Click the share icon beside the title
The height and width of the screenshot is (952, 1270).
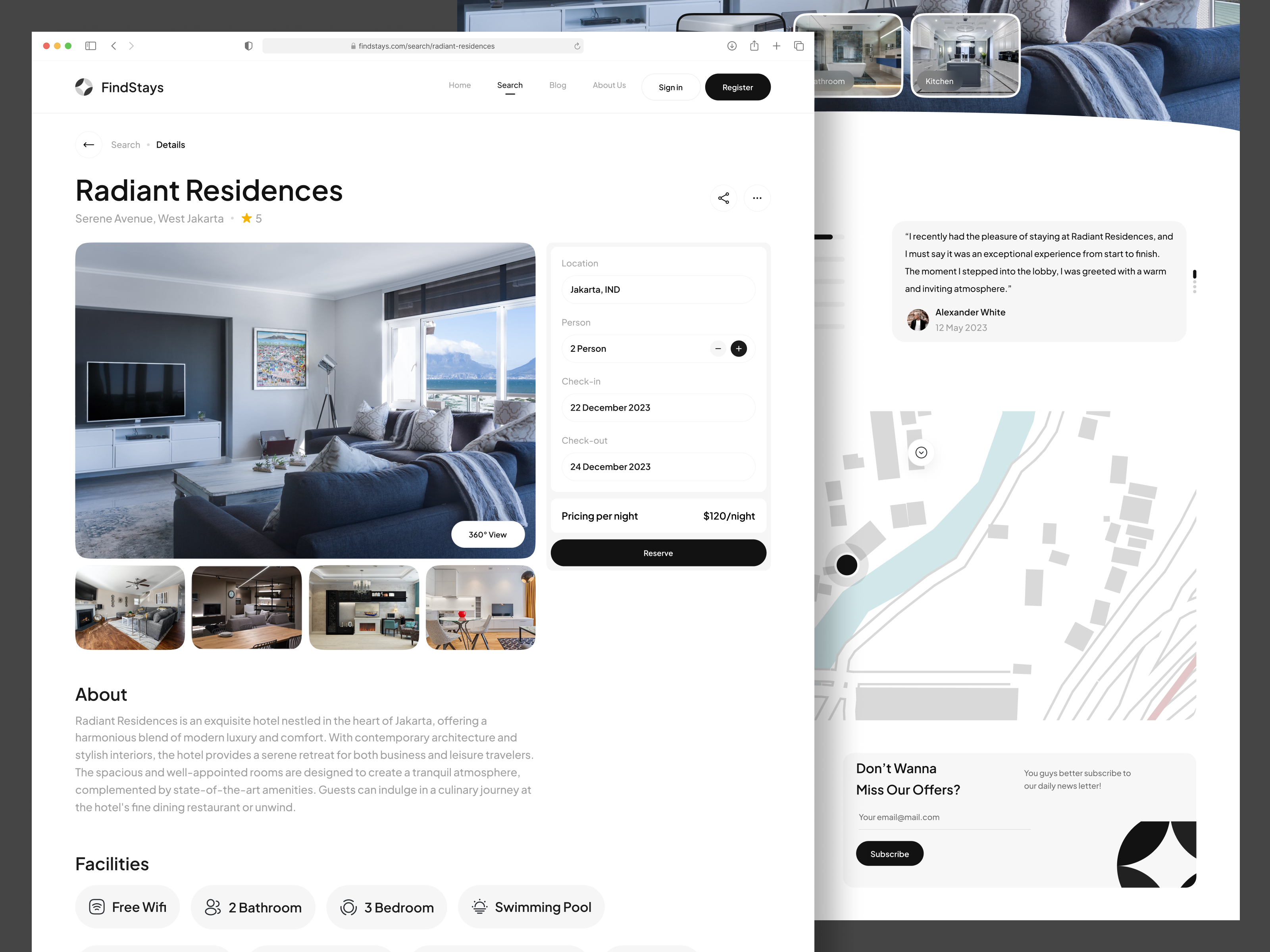click(x=724, y=198)
